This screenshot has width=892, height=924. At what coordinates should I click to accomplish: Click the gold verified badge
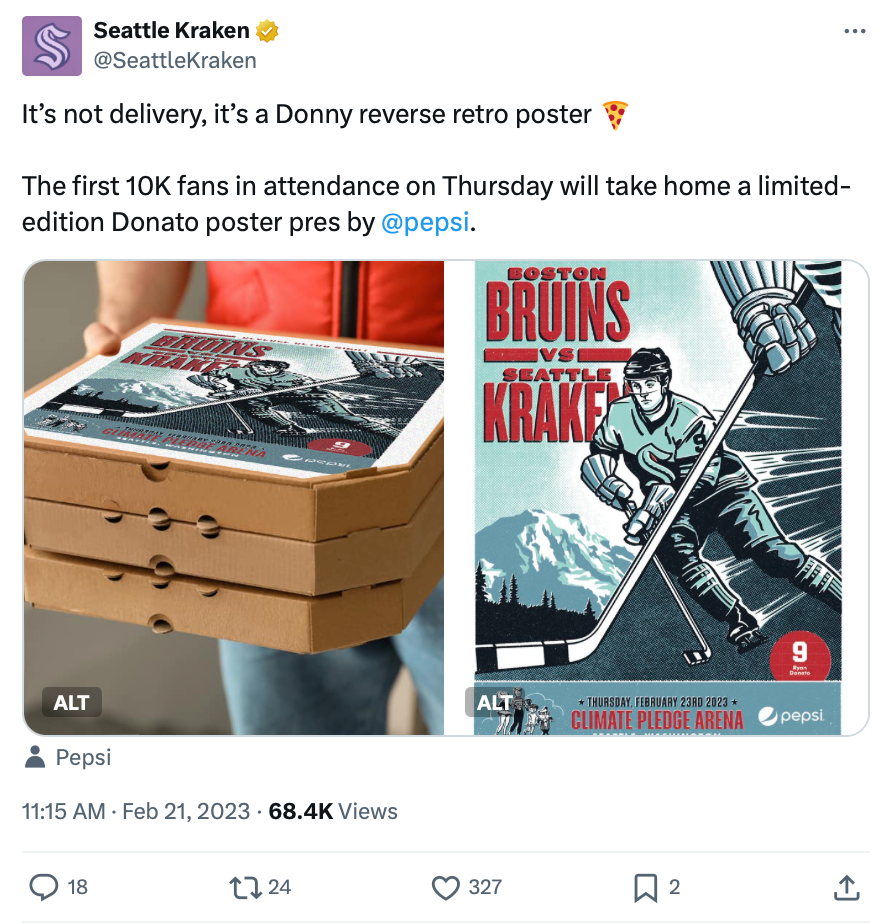(x=267, y=31)
